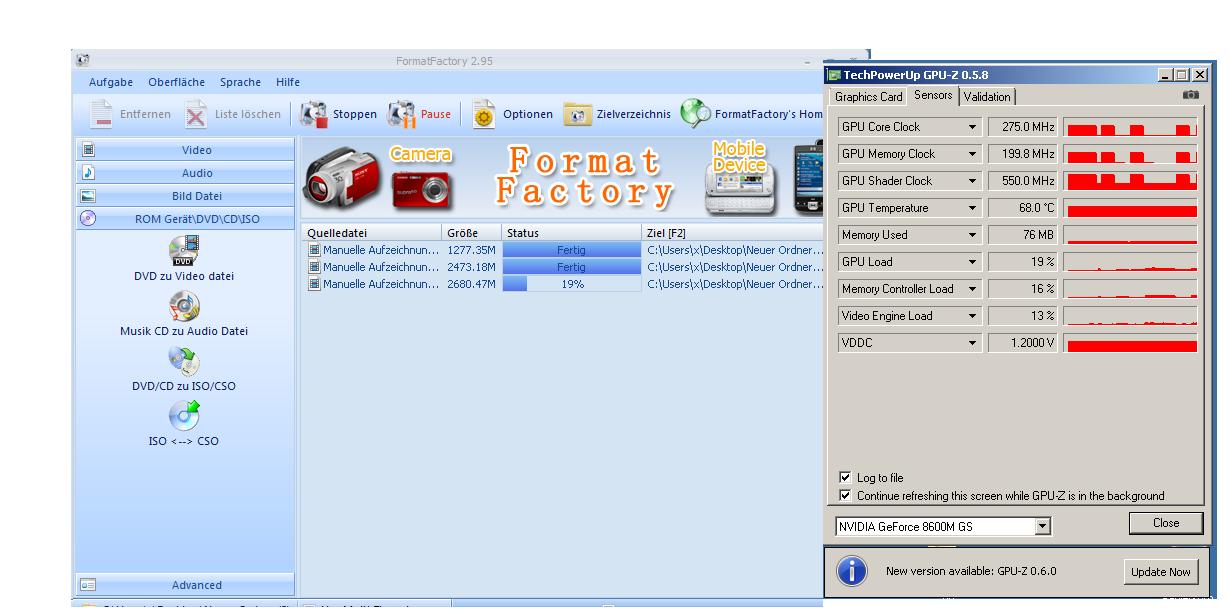
Task: Click the 1.2000 V VDDC value
Action: tap(1023, 343)
